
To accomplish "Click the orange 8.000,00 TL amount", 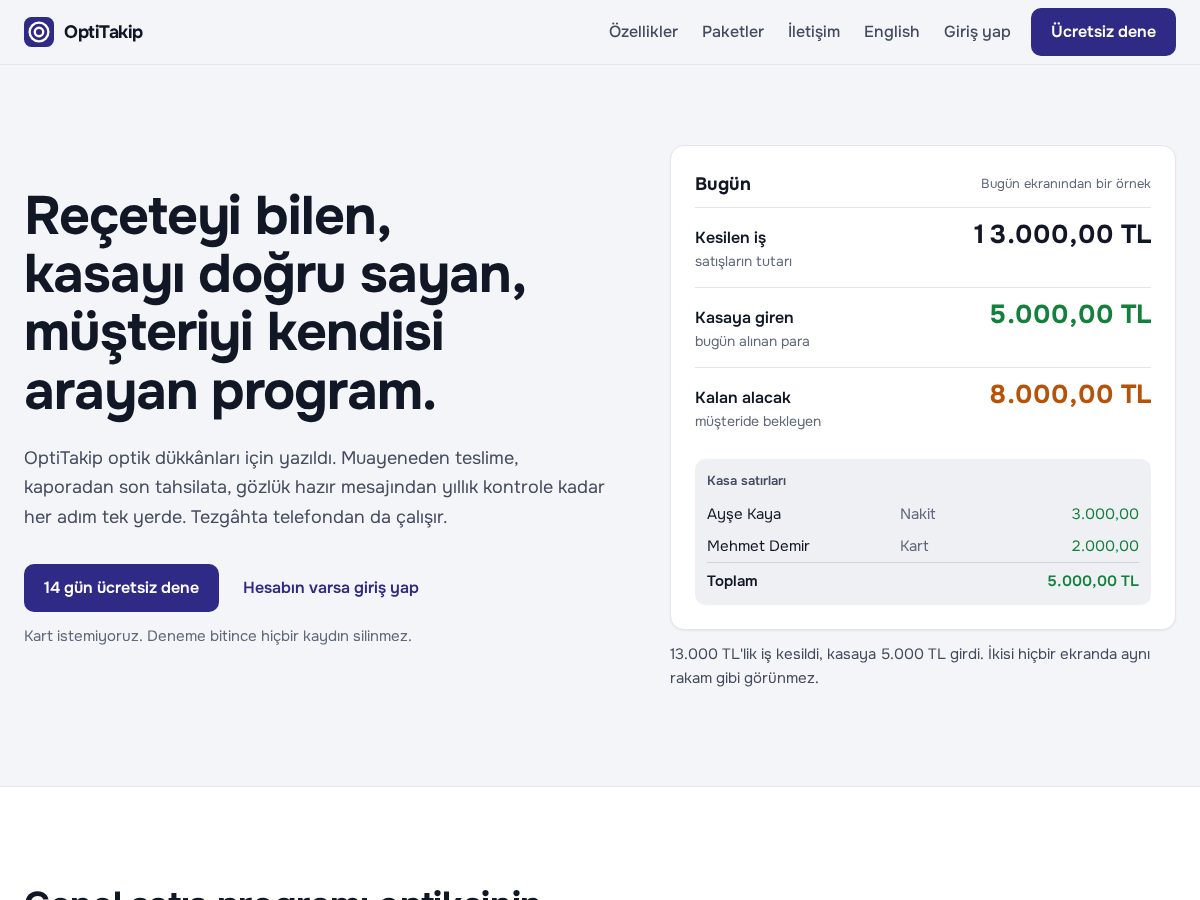I will click(x=1070, y=394).
